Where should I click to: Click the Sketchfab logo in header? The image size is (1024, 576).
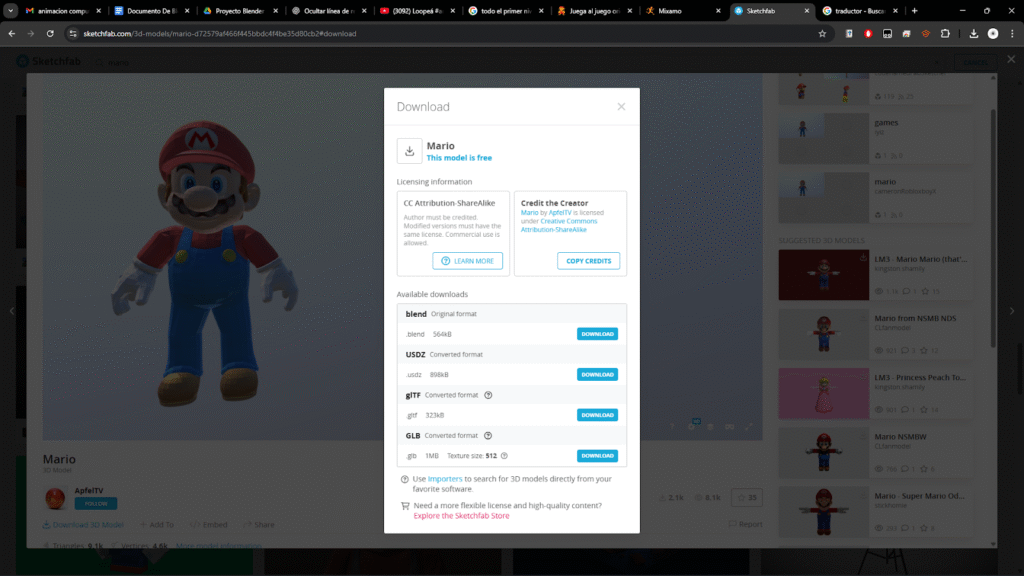tap(49, 61)
